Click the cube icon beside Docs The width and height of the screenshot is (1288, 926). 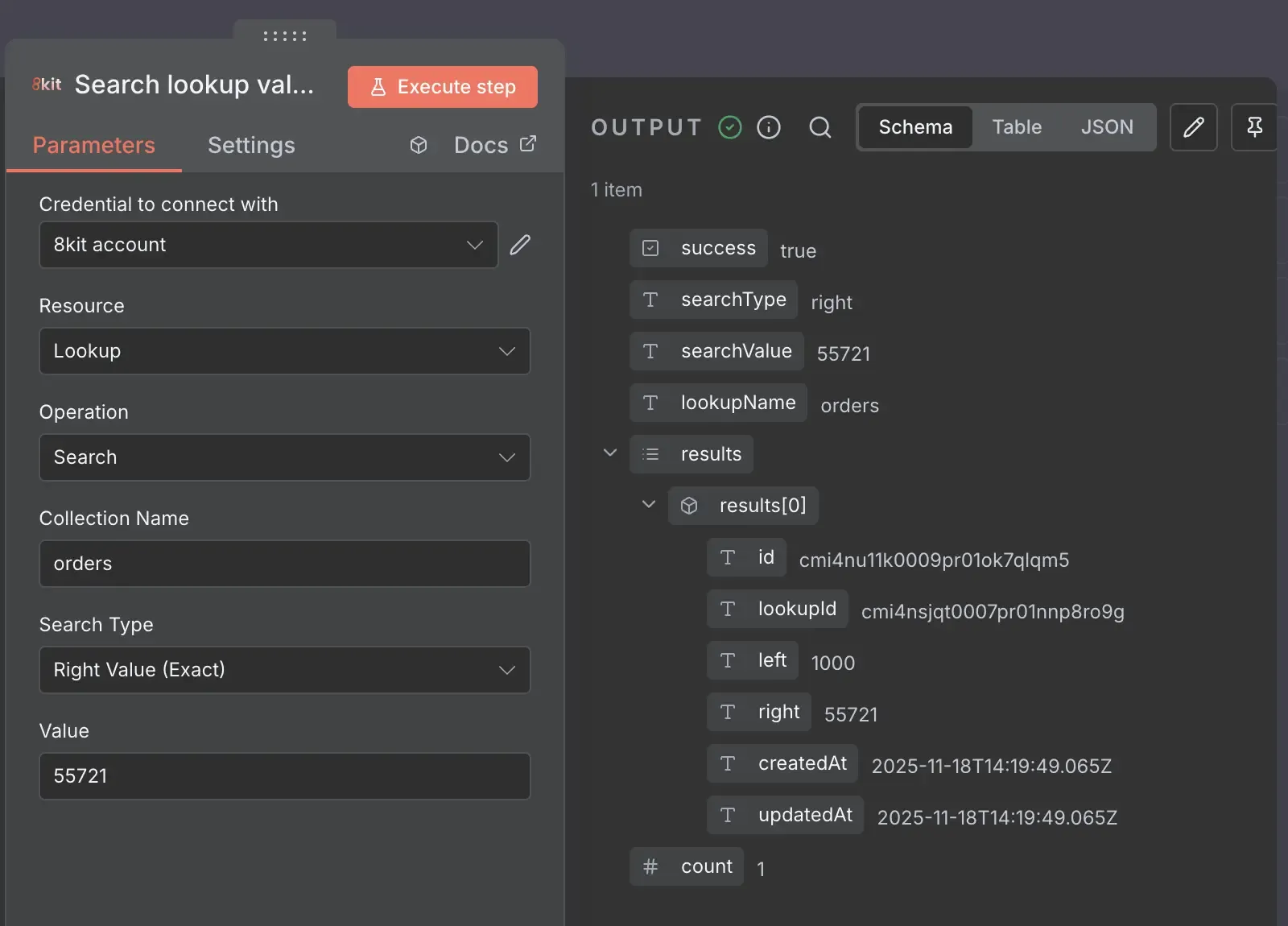point(419,145)
